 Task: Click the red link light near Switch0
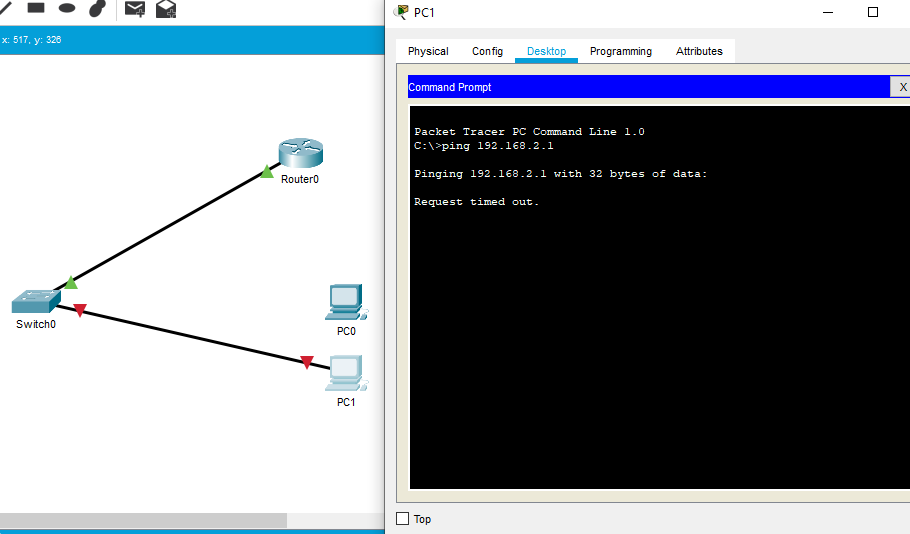click(x=80, y=310)
